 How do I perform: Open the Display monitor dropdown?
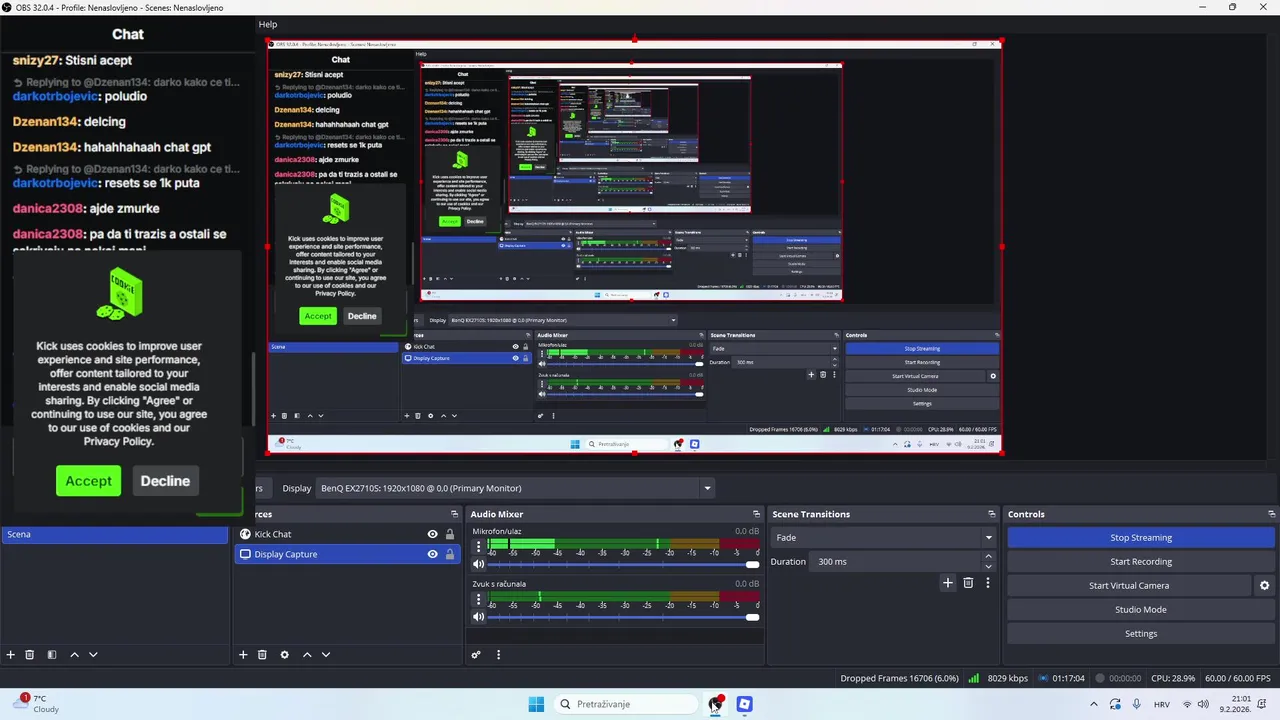tap(515, 488)
